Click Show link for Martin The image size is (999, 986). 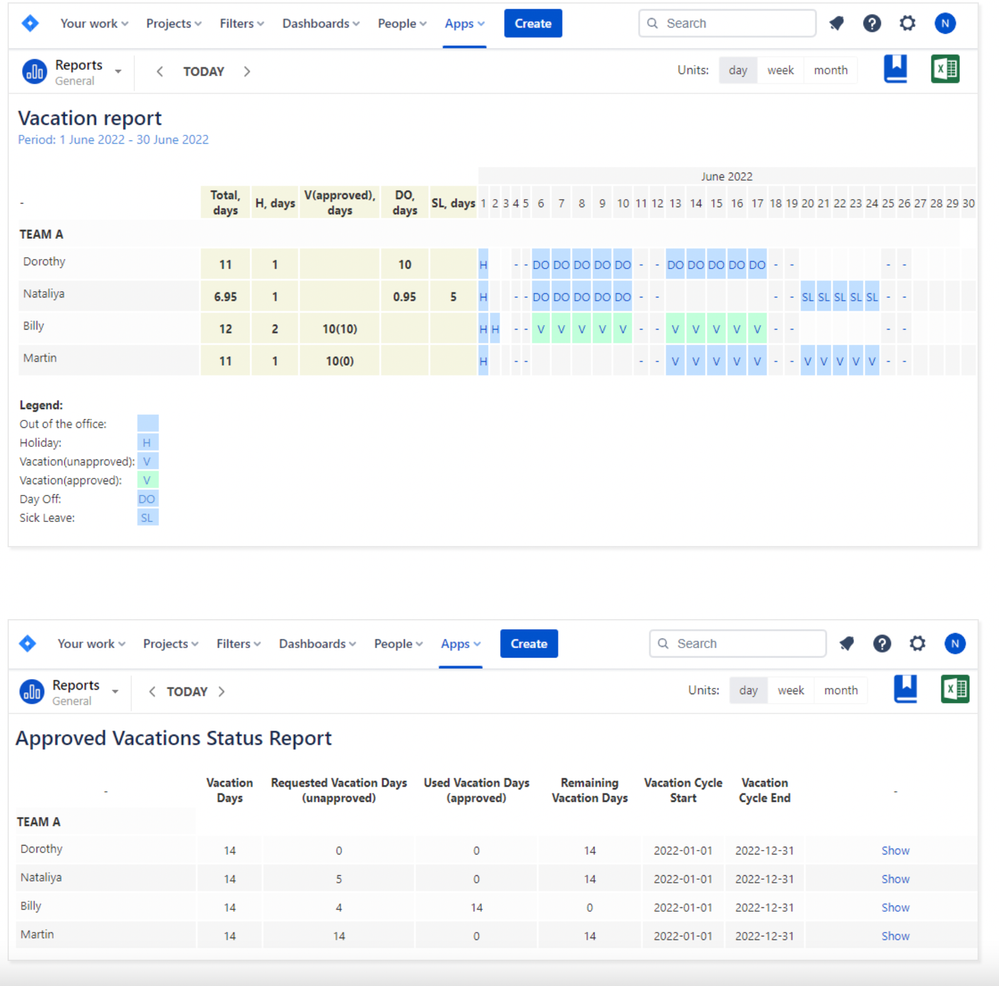(895, 936)
